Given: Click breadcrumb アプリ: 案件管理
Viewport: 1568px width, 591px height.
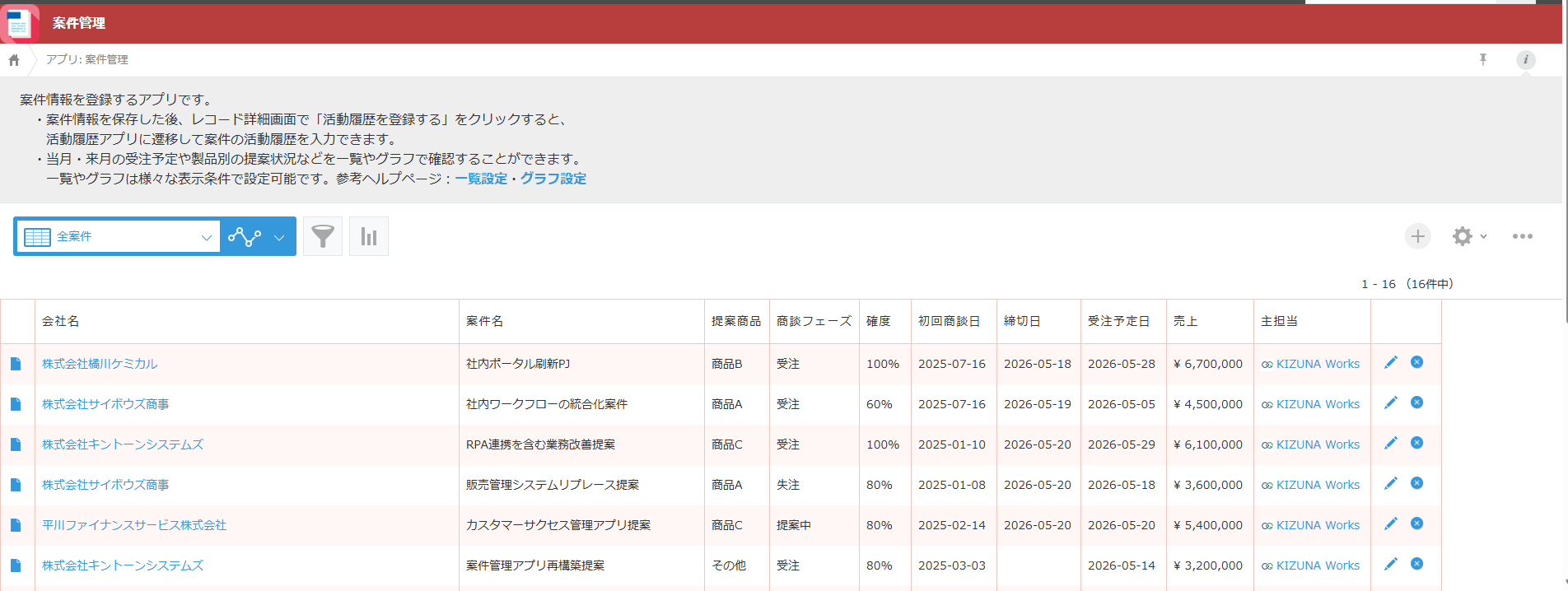Looking at the screenshot, I should click(x=87, y=59).
